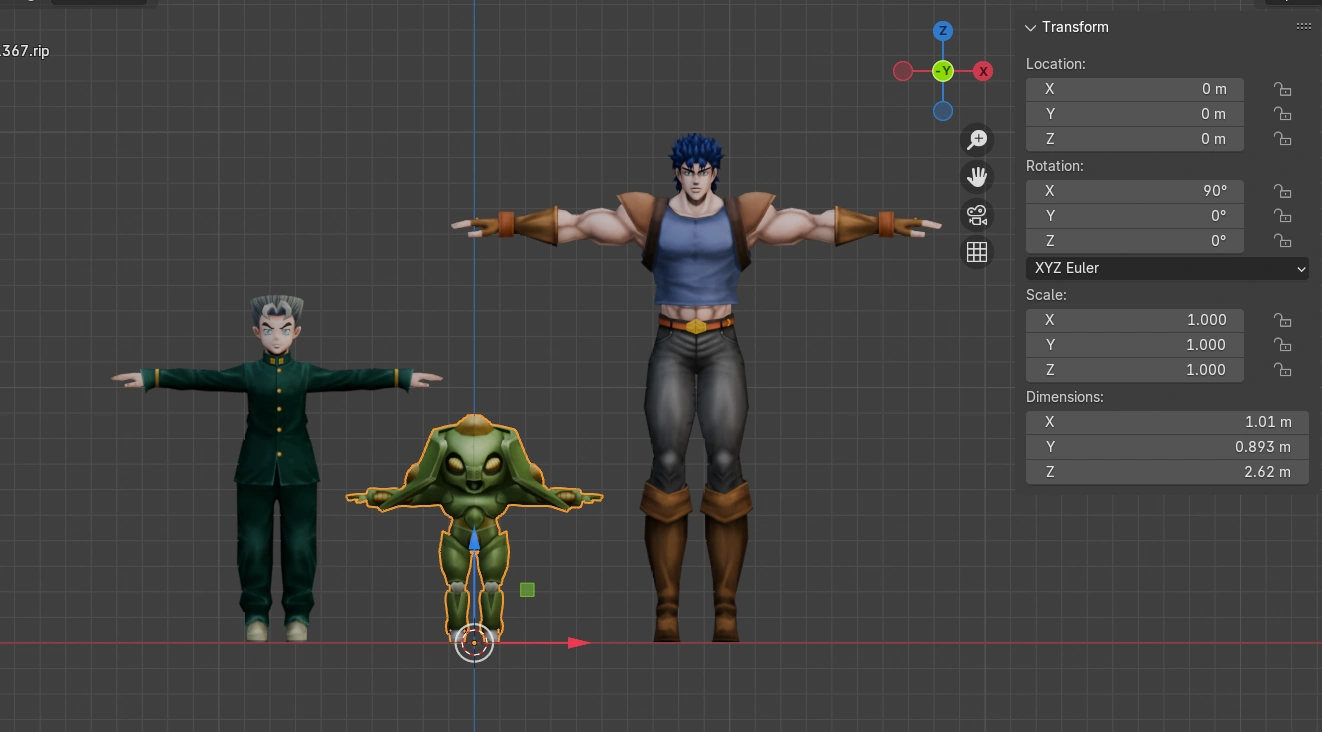Toggle the lock for Rotation Z
Viewport: 1322px width, 732px height.
pos(1282,241)
